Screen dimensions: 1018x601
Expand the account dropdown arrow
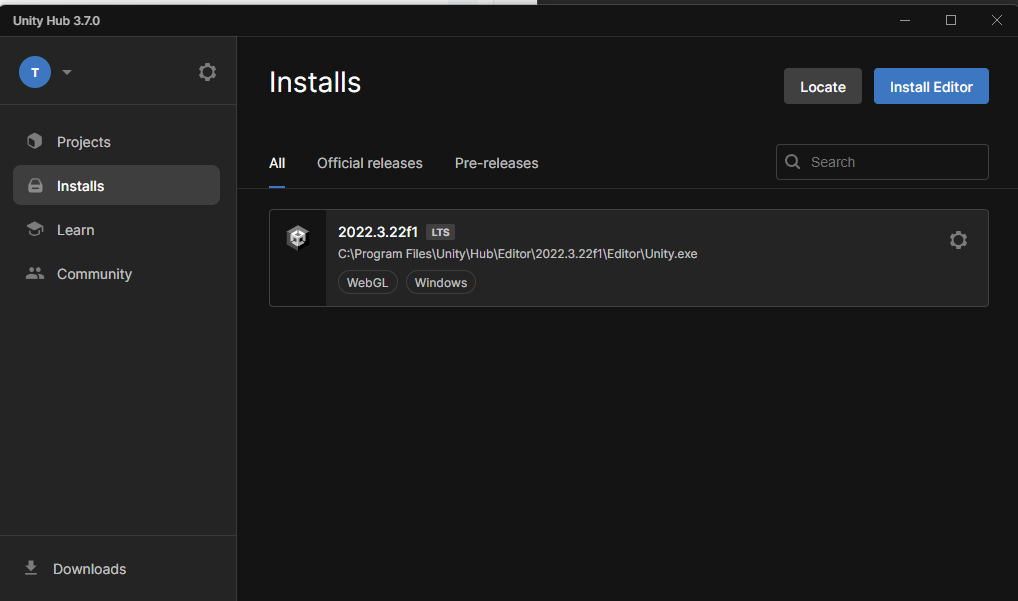pyautogui.click(x=67, y=72)
